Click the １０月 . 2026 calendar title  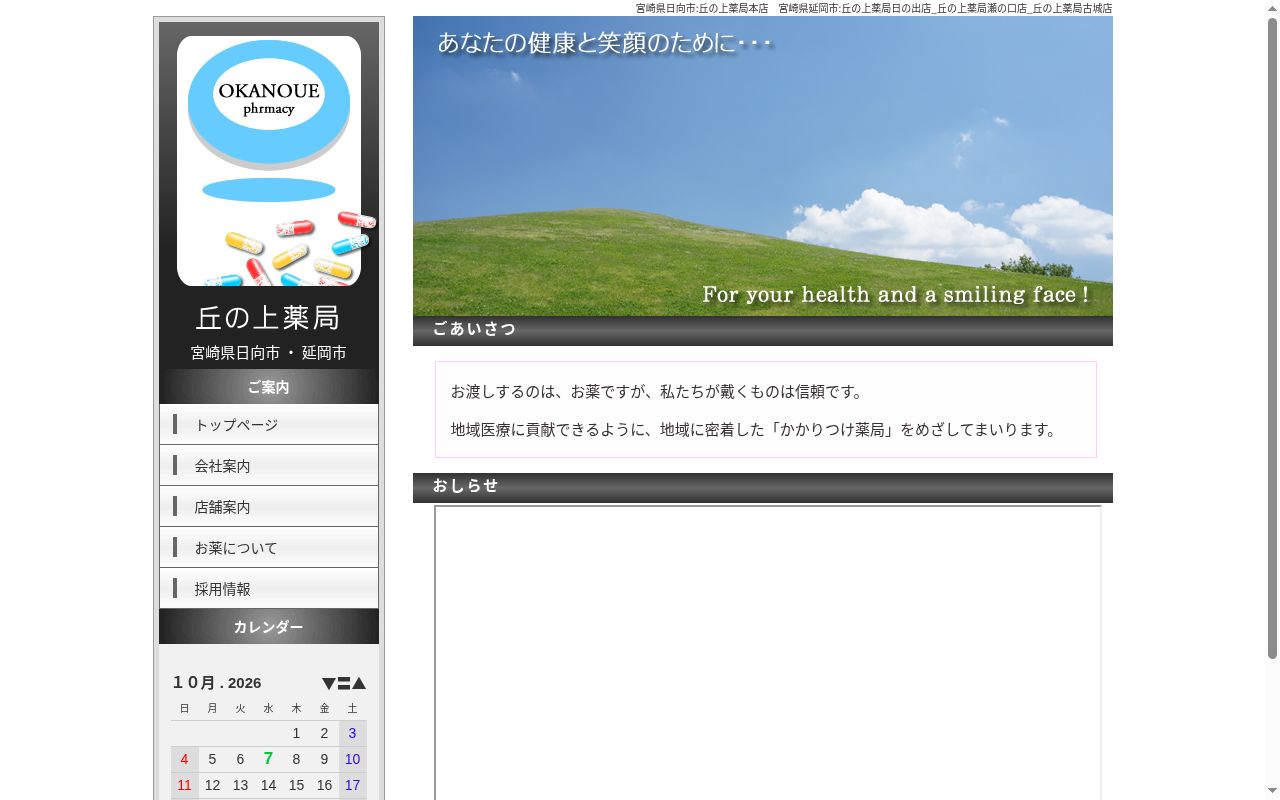point(216,683)
